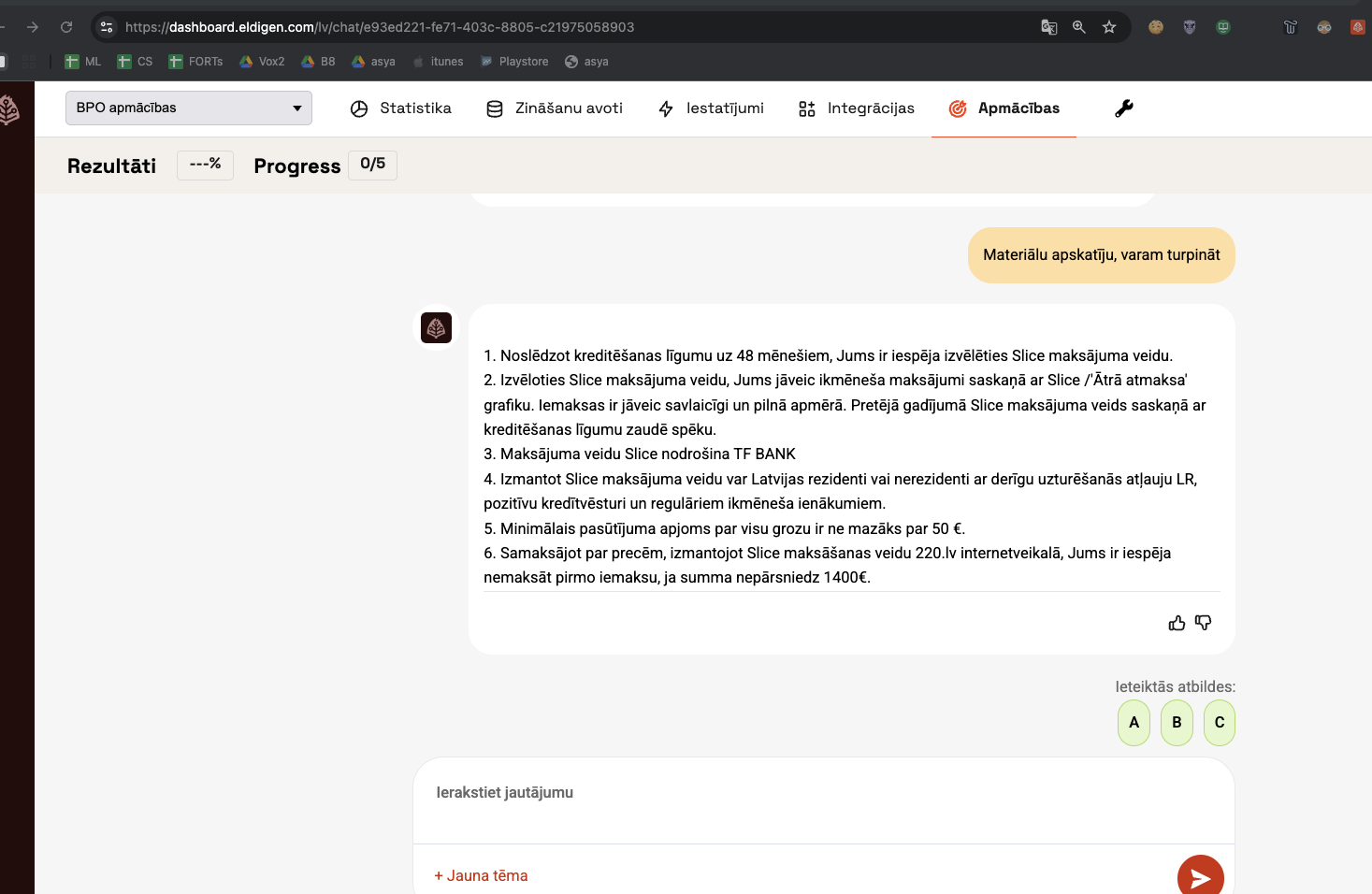1372x894 pixels.
Task: Click the raccoon face extension icon
Action: pyautogui.click(x=1324, y=27)
